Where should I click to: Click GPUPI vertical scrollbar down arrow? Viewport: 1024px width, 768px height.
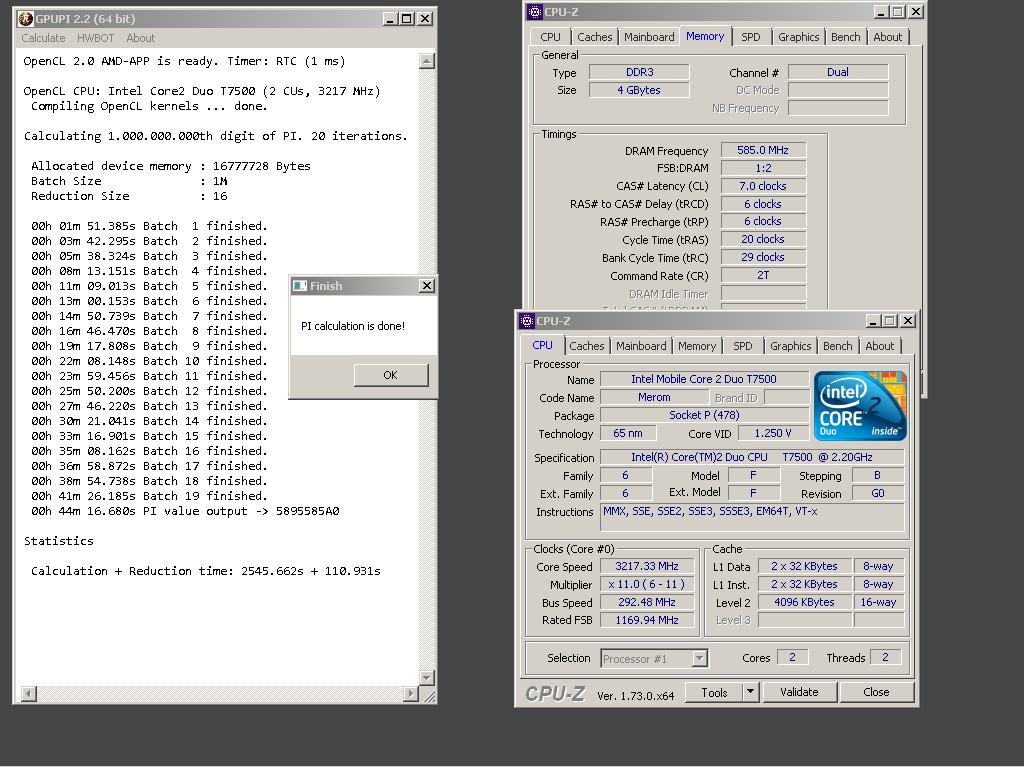[426, 678]
